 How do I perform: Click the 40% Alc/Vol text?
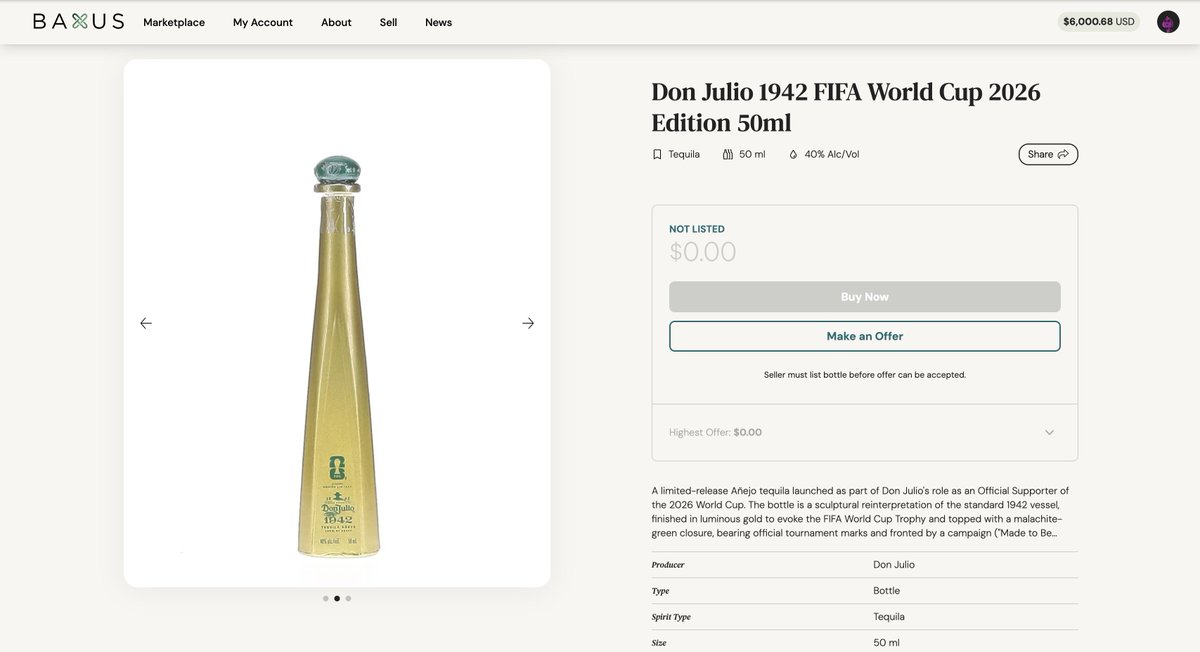point(832,154)
